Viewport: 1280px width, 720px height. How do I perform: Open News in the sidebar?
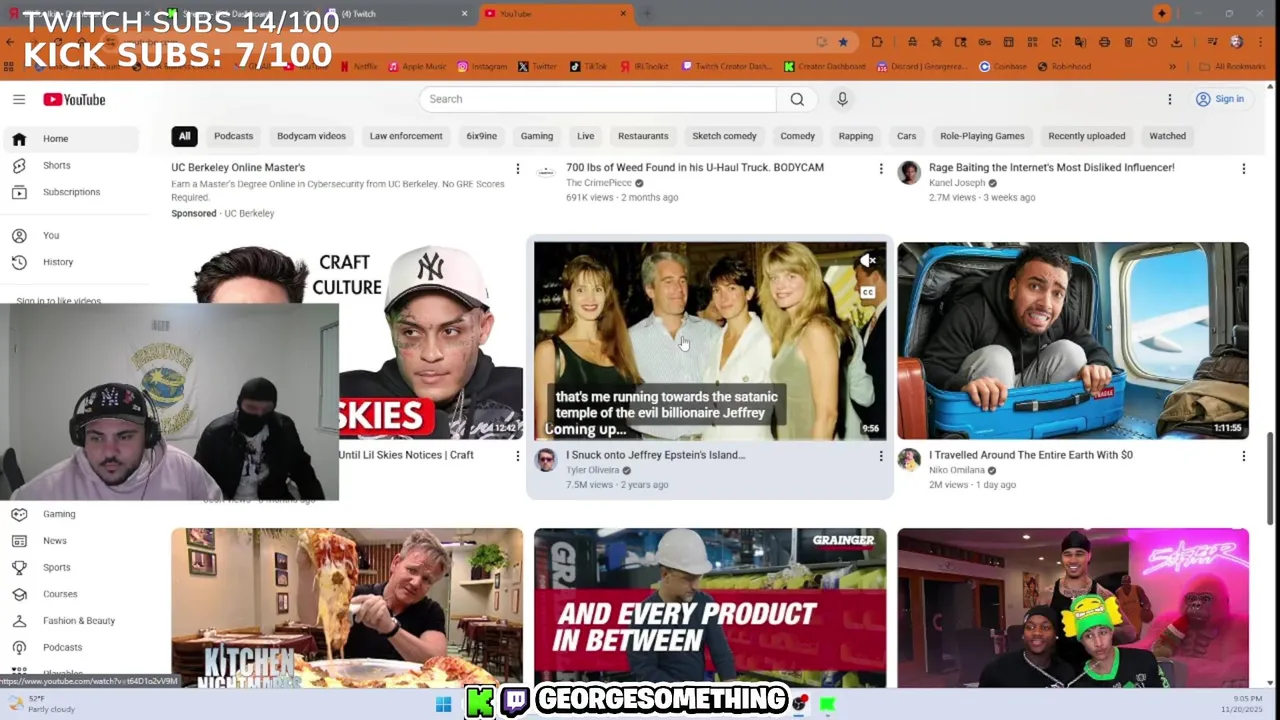[x=72, y=541]
